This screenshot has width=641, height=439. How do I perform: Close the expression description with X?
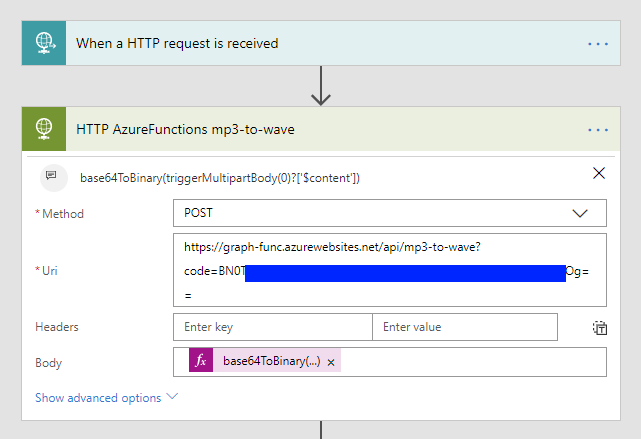(599, 173)
